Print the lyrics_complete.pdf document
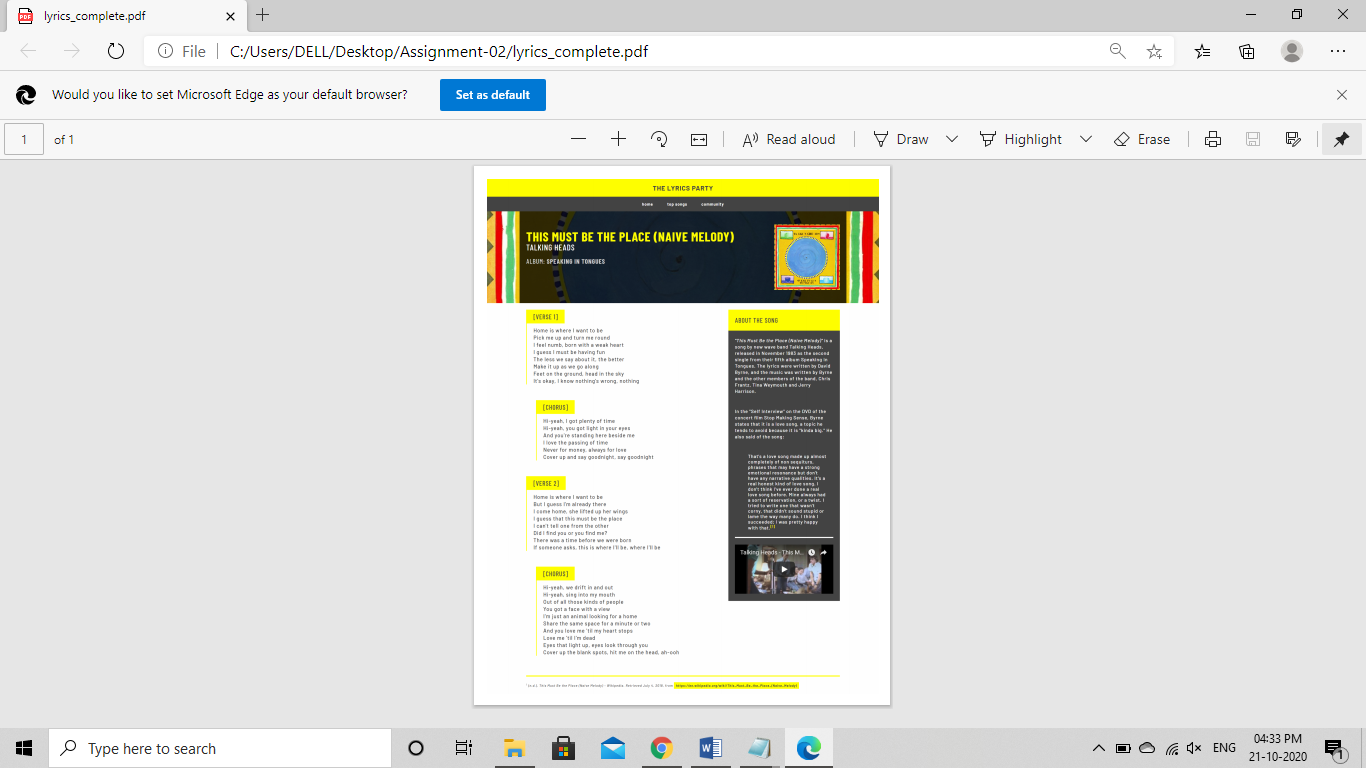1366x768 pixels. [x=1213, y=139]
